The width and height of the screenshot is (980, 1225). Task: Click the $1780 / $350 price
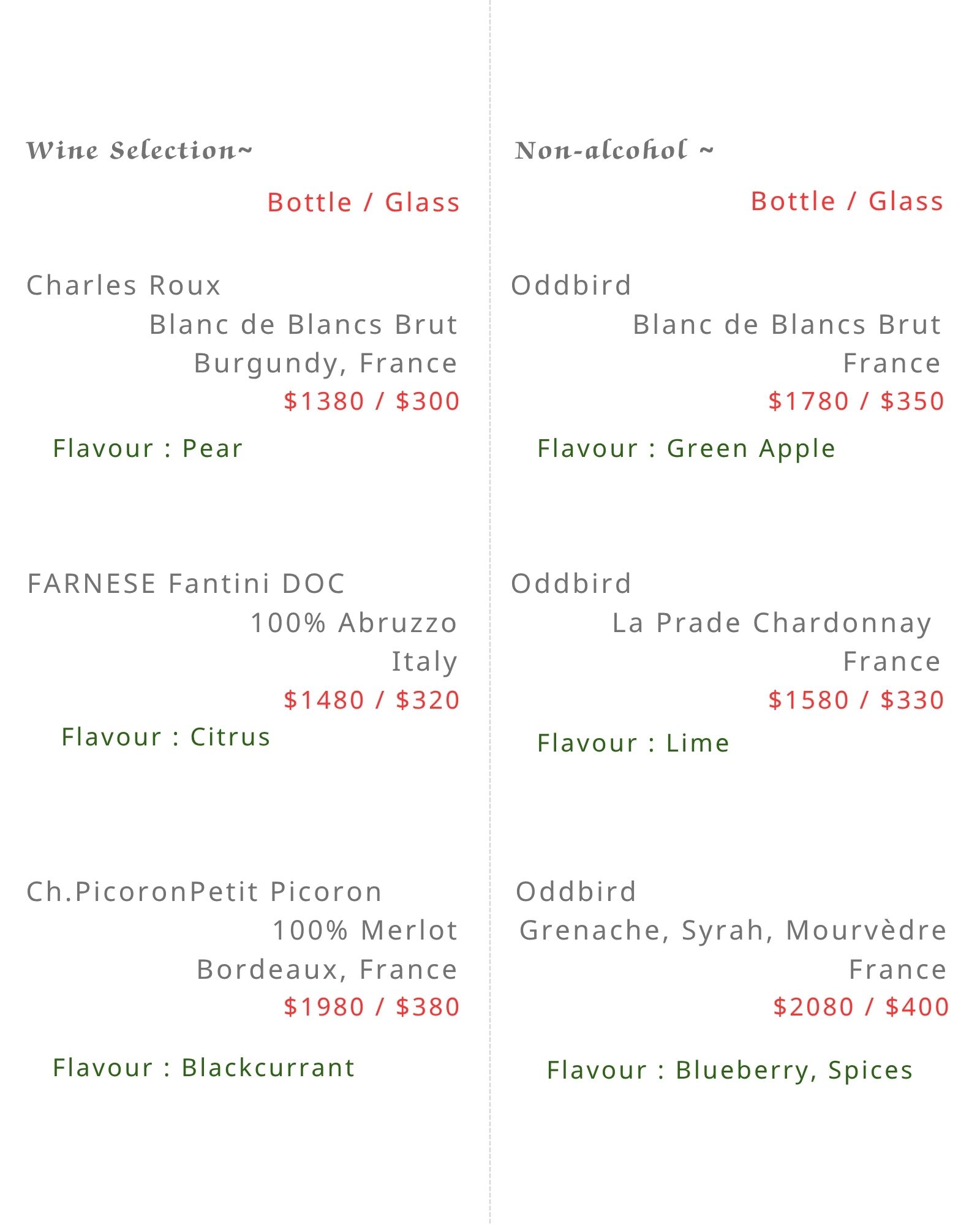[856, 401]
